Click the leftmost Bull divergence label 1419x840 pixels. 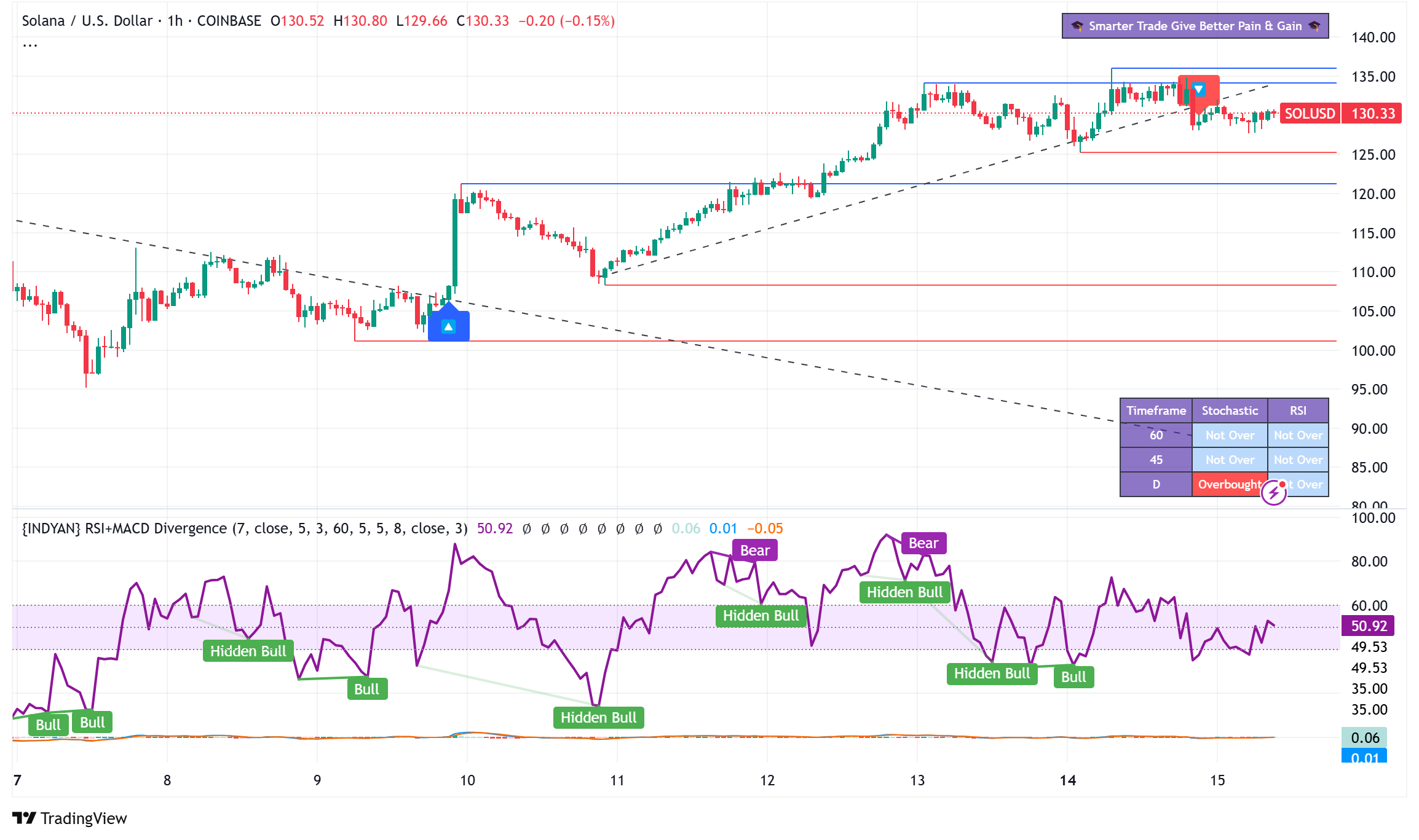click(x=49, y=725)
